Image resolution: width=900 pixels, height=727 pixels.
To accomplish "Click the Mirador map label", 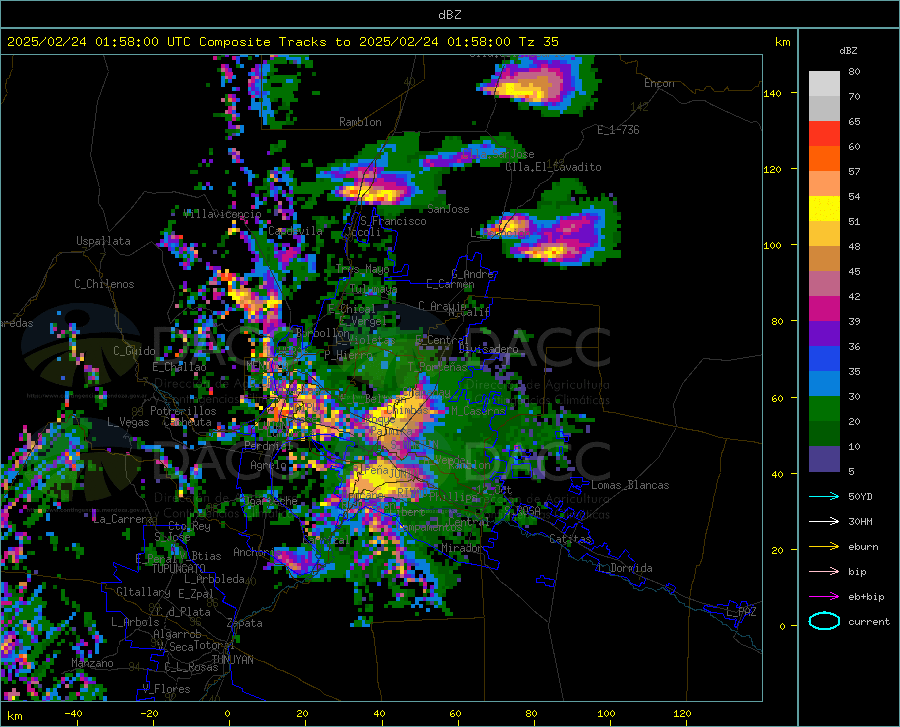I will click(461, 548).
